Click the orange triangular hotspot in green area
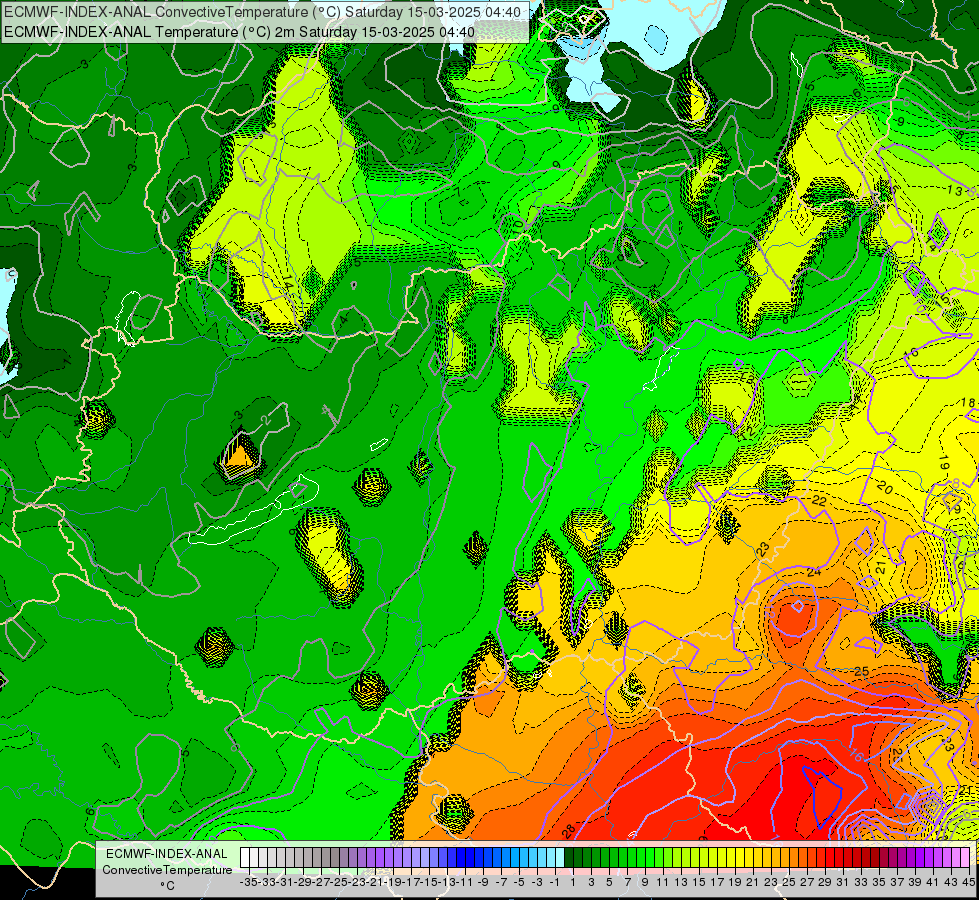 pyautogui.click(x=240, y=457)
